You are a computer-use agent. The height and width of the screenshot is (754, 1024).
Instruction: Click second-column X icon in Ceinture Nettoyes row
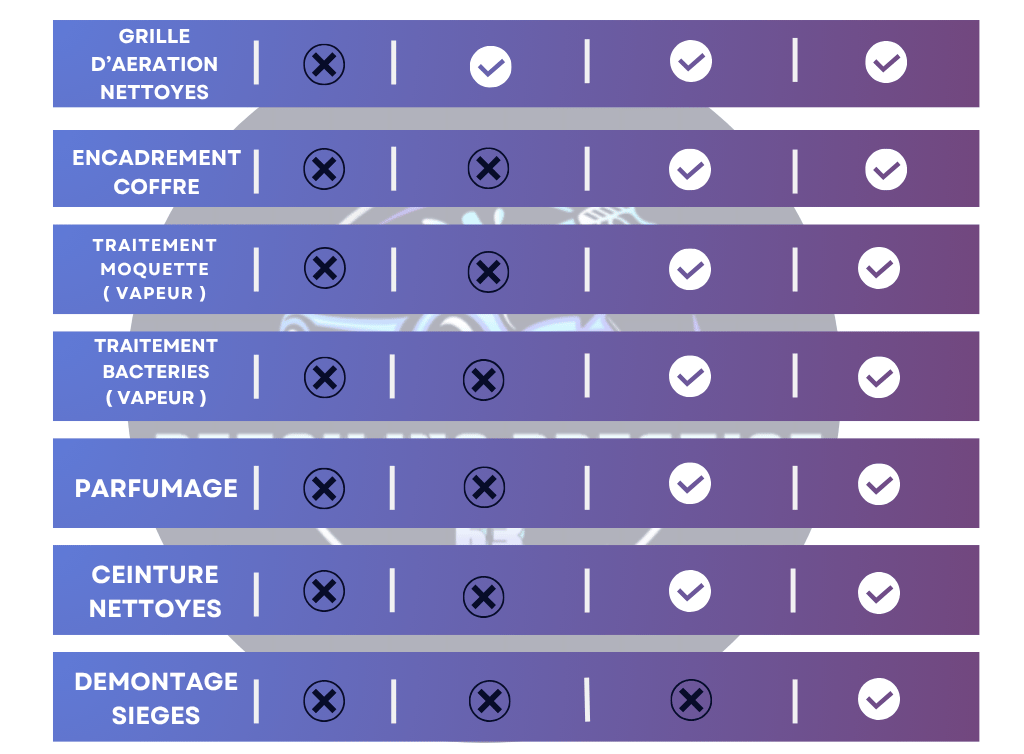(x=483, y=597)
